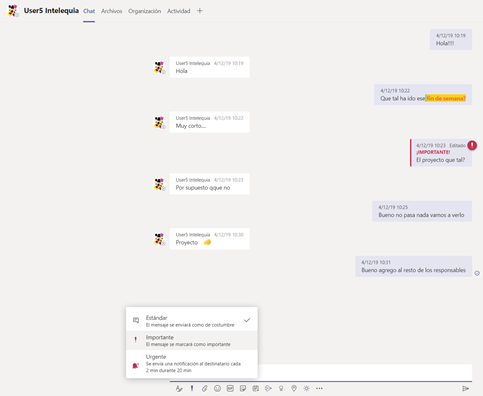Viewport: 483px width, 396px height.
Task: Click into the message compose box
Action: [365, 372]
